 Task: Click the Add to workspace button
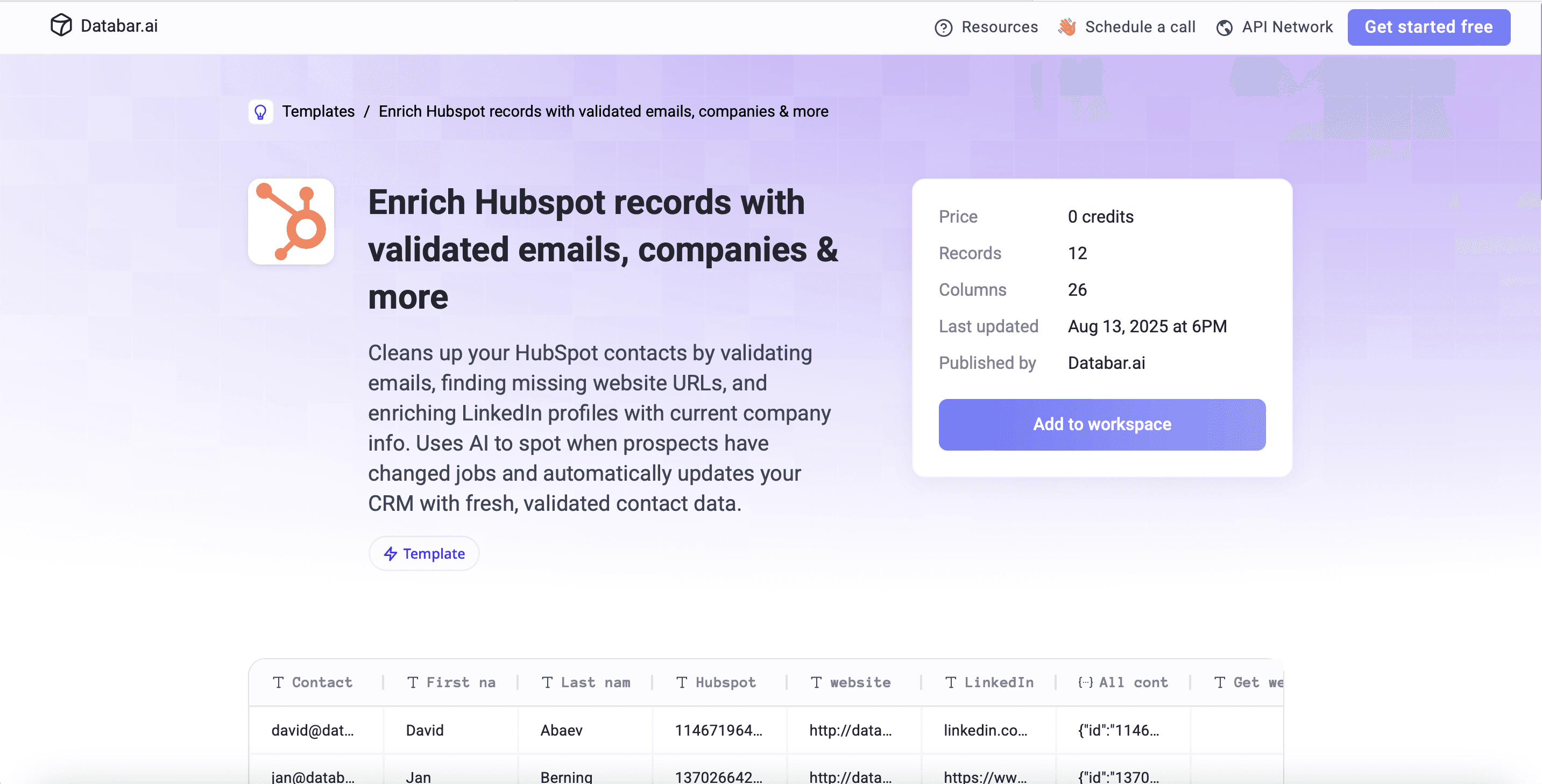(1102, 424)
